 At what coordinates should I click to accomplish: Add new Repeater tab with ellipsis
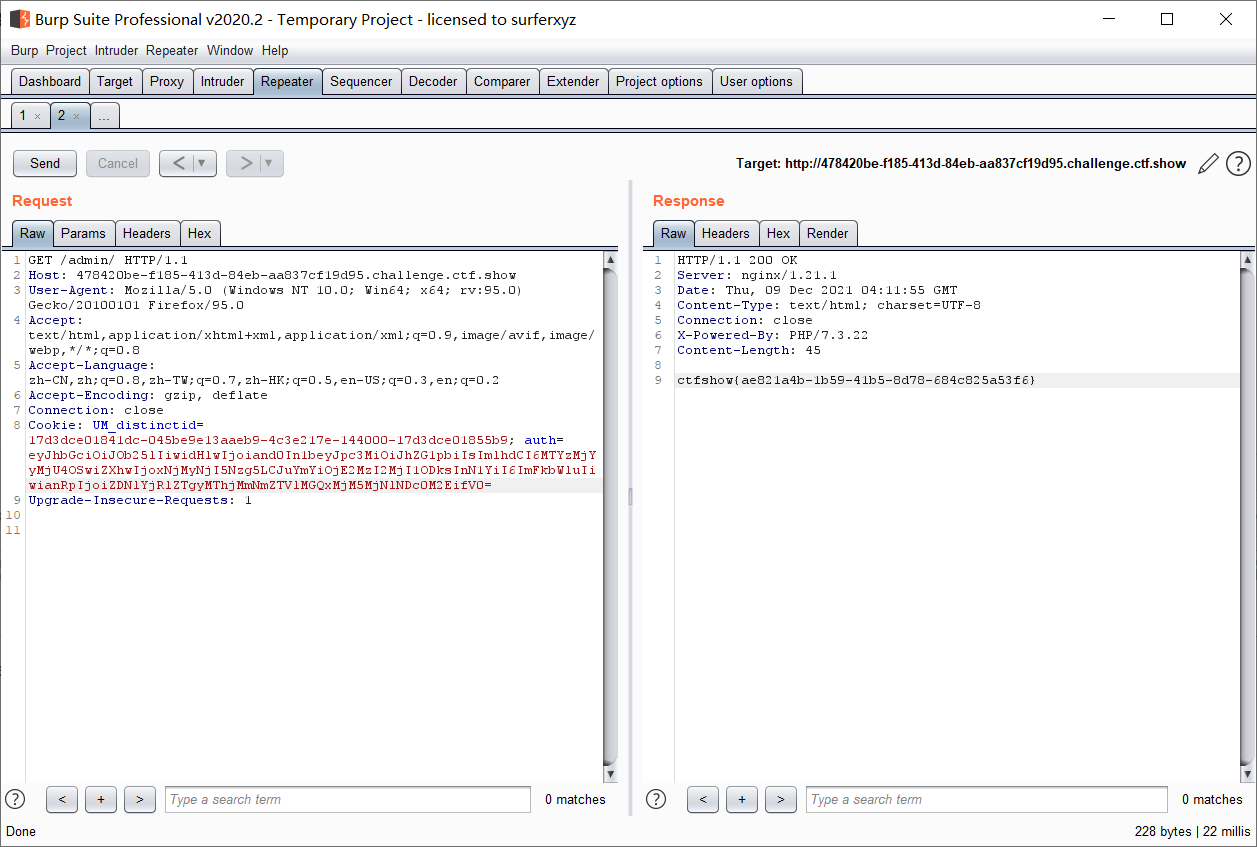tap(104, 116)
